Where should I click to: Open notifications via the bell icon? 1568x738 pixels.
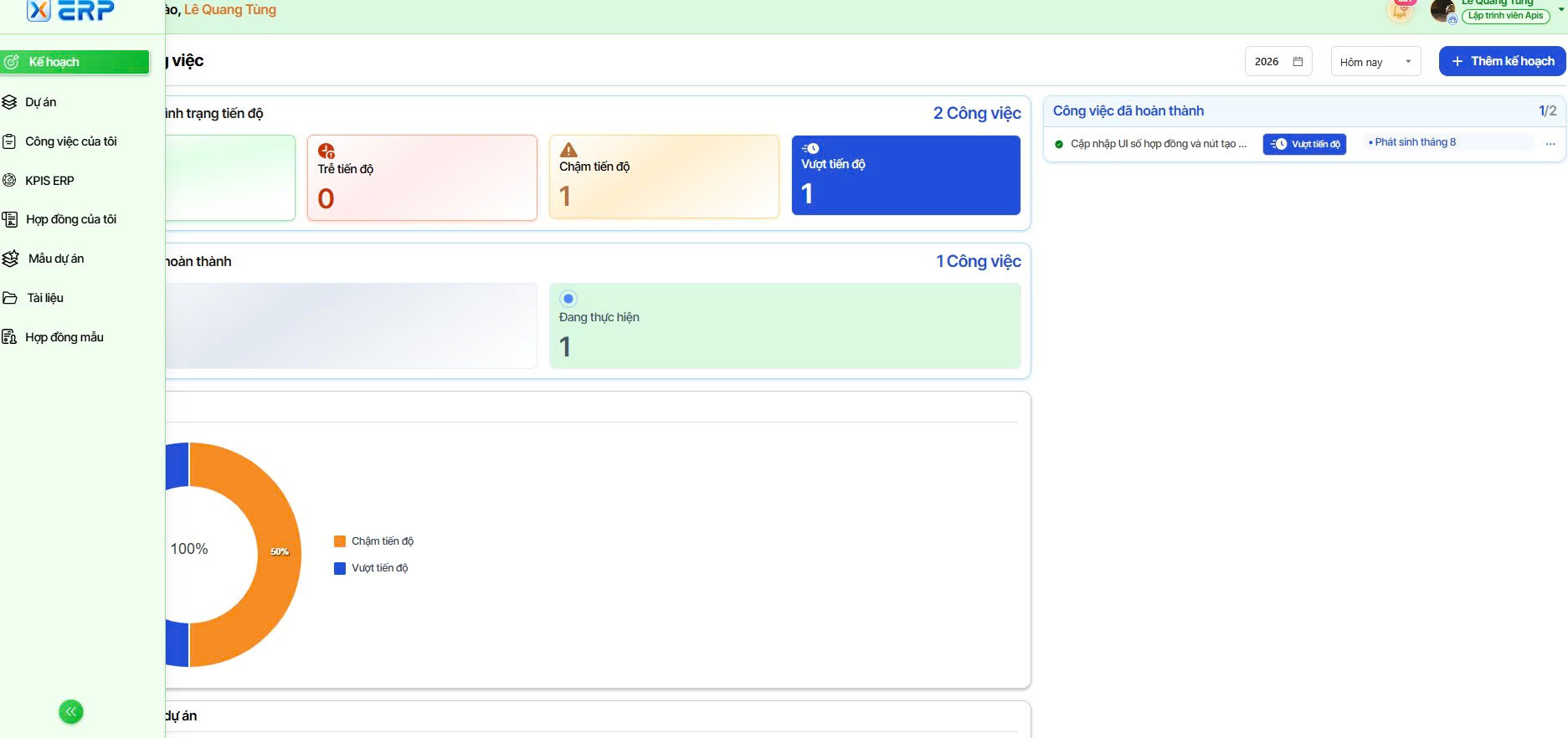pos(1401,10)
